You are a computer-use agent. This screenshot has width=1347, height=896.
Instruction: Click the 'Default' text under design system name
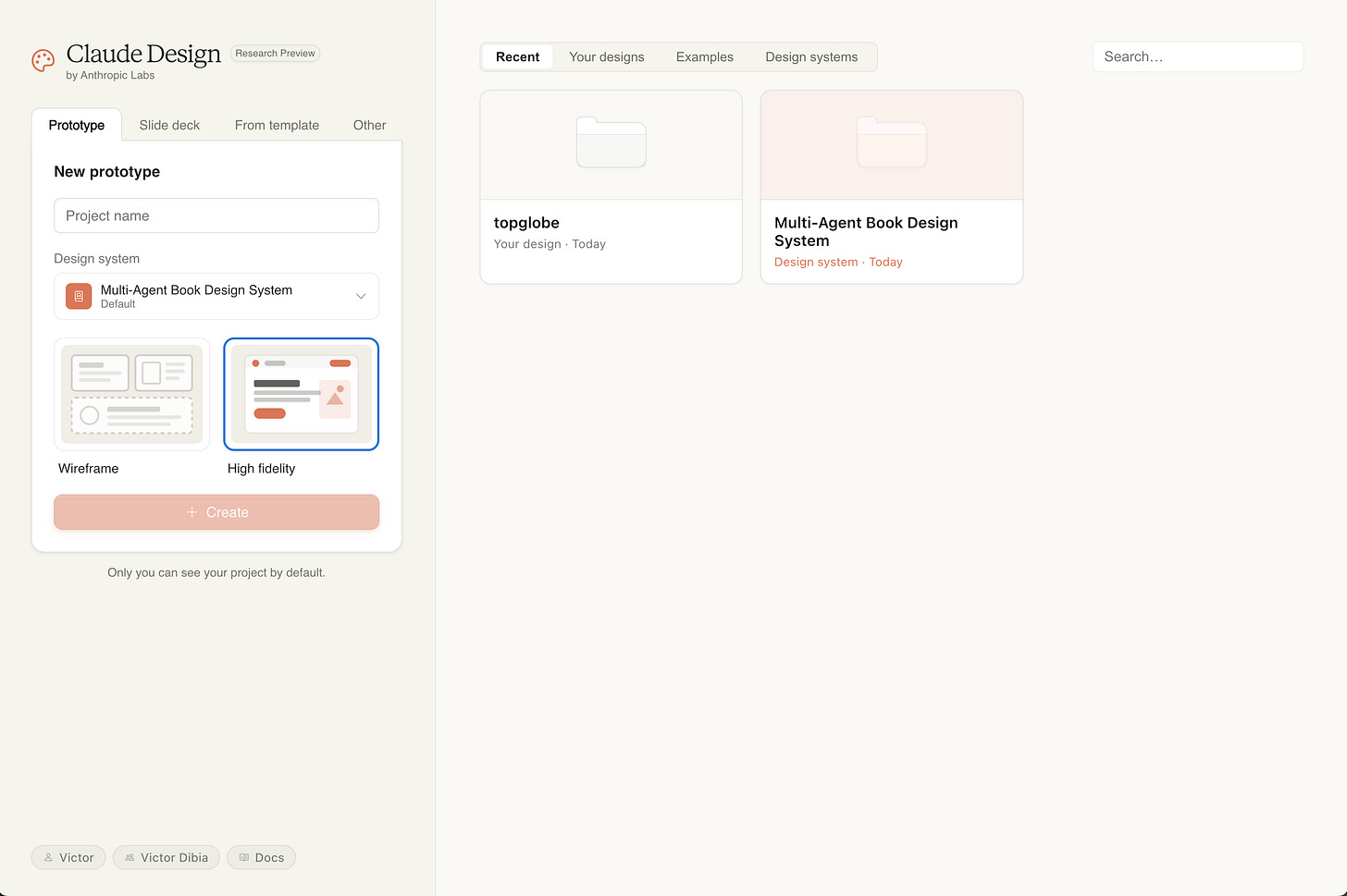pyautogui.click(x=118, y=304)
